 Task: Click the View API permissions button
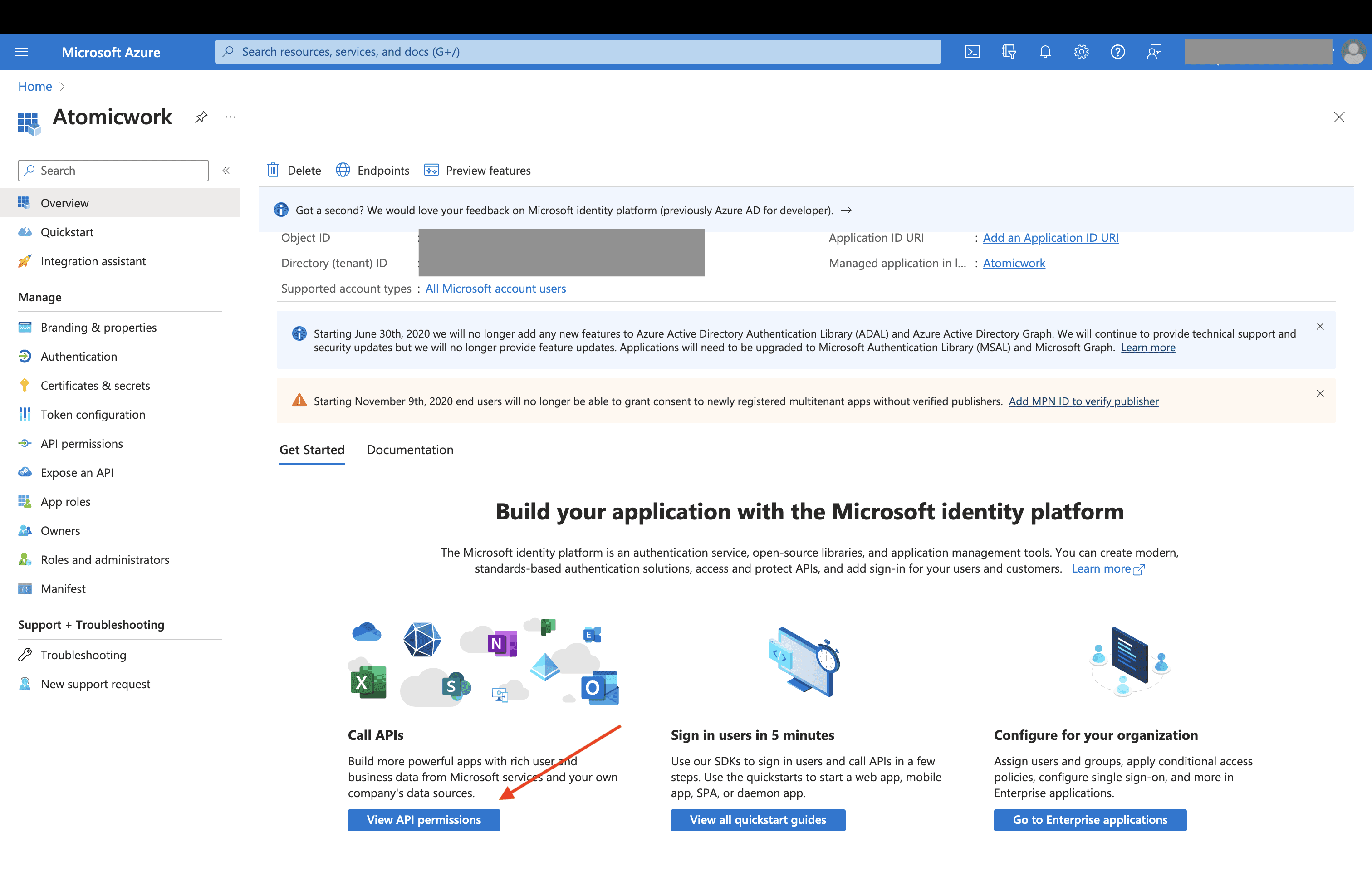click(x=424, y=819)
